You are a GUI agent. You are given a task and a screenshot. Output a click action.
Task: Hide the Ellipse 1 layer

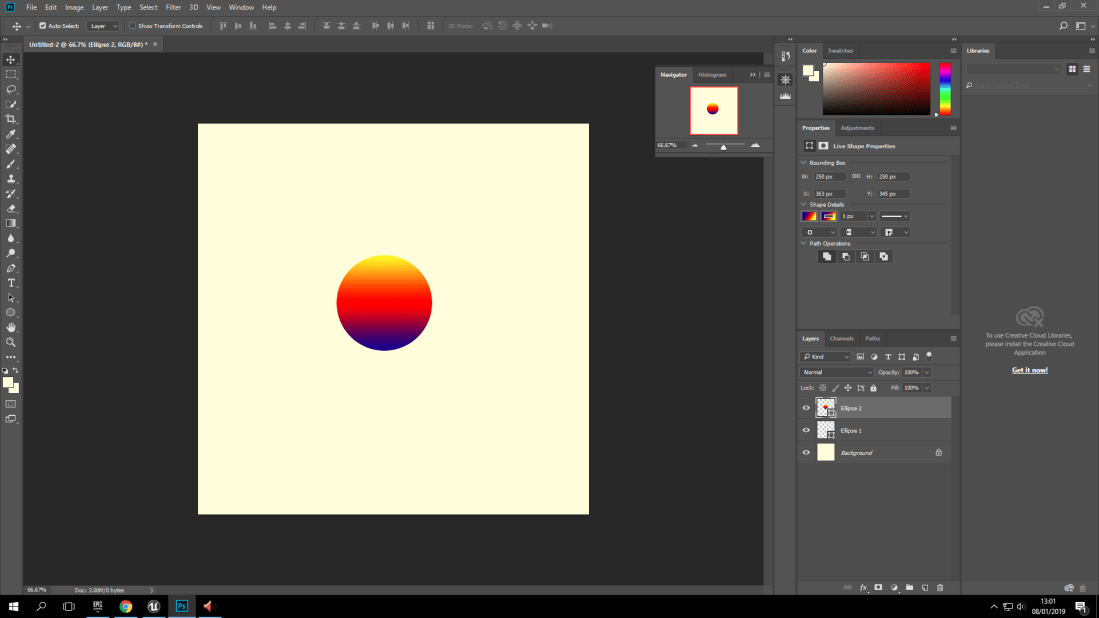coord(806,430)
